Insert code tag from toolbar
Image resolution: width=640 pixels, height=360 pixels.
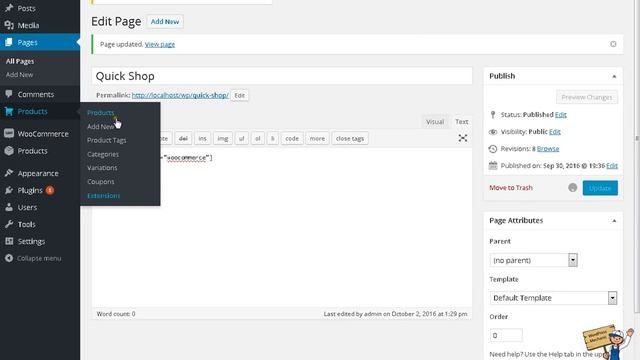[292, 139]
